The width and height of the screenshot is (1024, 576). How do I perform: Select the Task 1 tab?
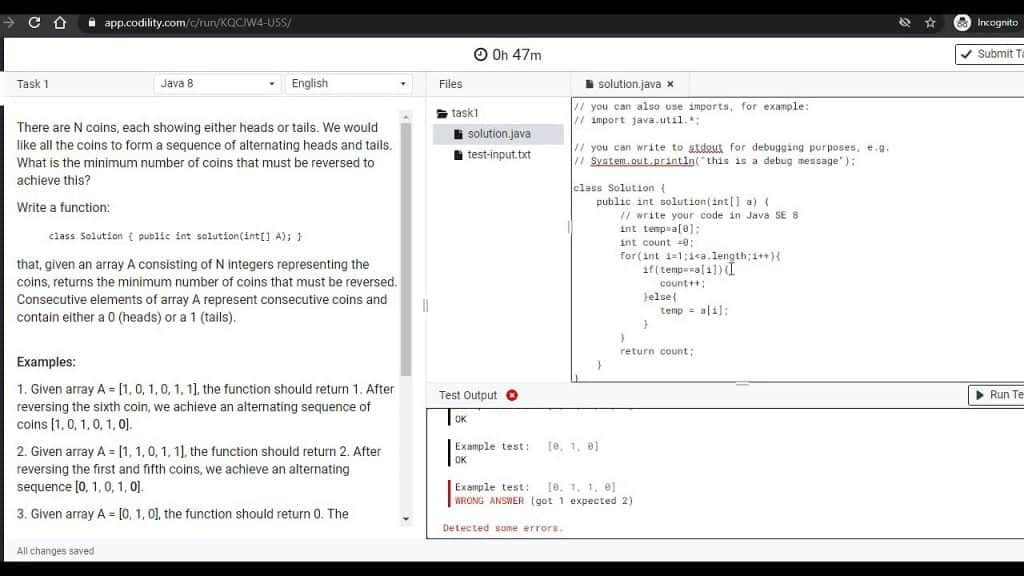(33, 84)
